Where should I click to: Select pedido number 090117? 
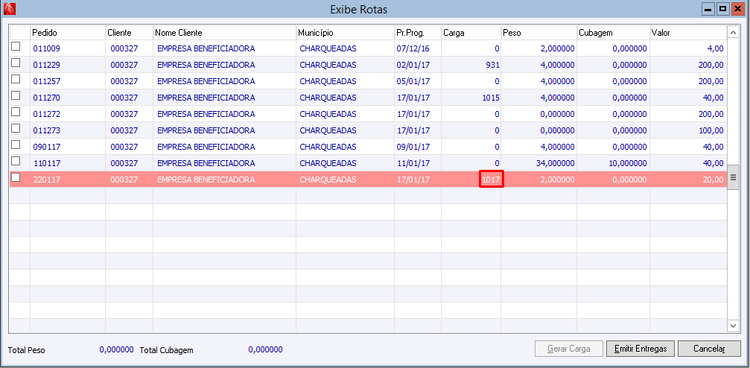[46, 147]
